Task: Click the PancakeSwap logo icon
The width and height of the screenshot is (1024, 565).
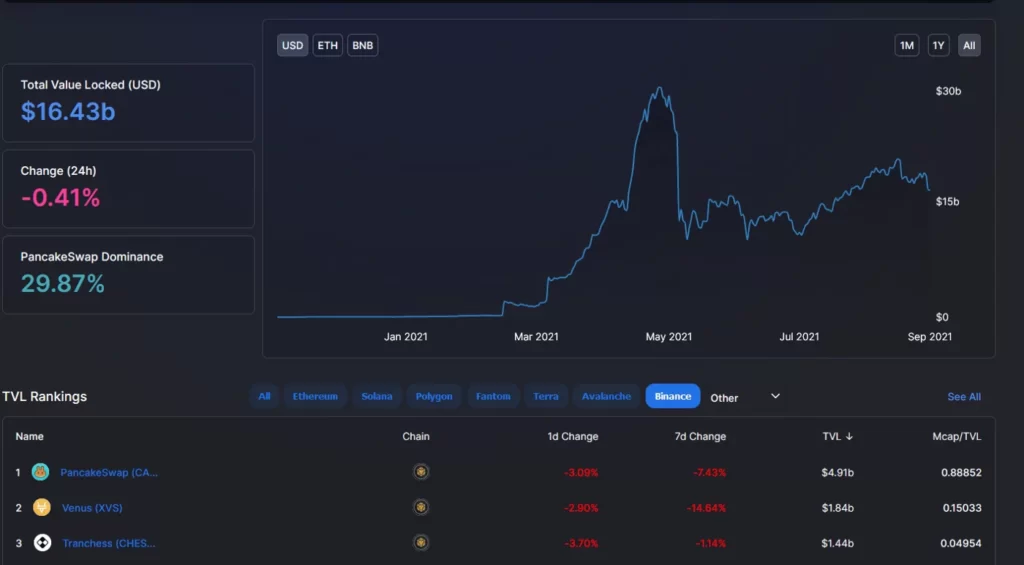Action: 41,472
